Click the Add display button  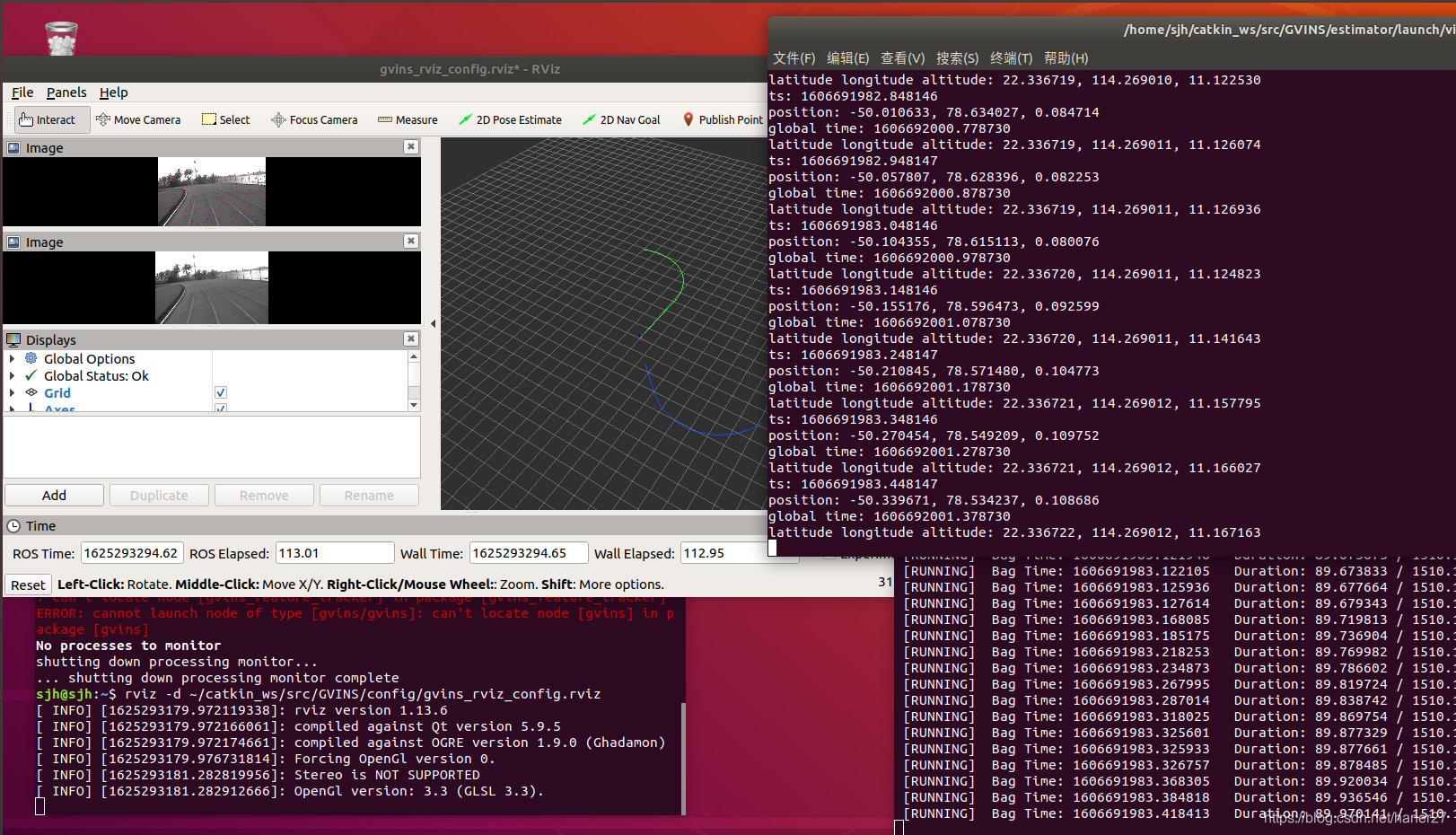click(x=54, y=496)
